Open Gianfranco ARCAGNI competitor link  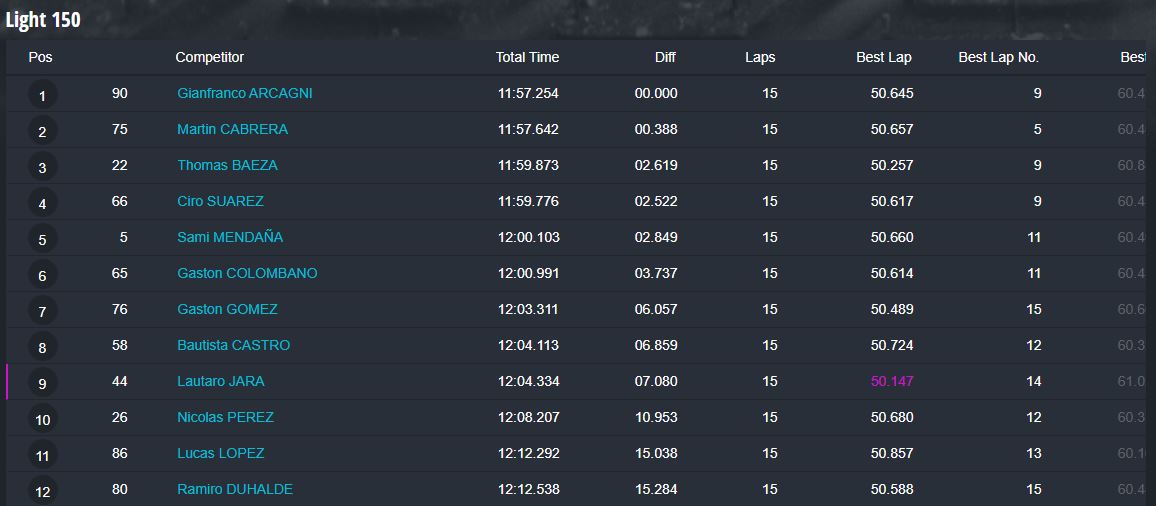(x=245, y=94)
